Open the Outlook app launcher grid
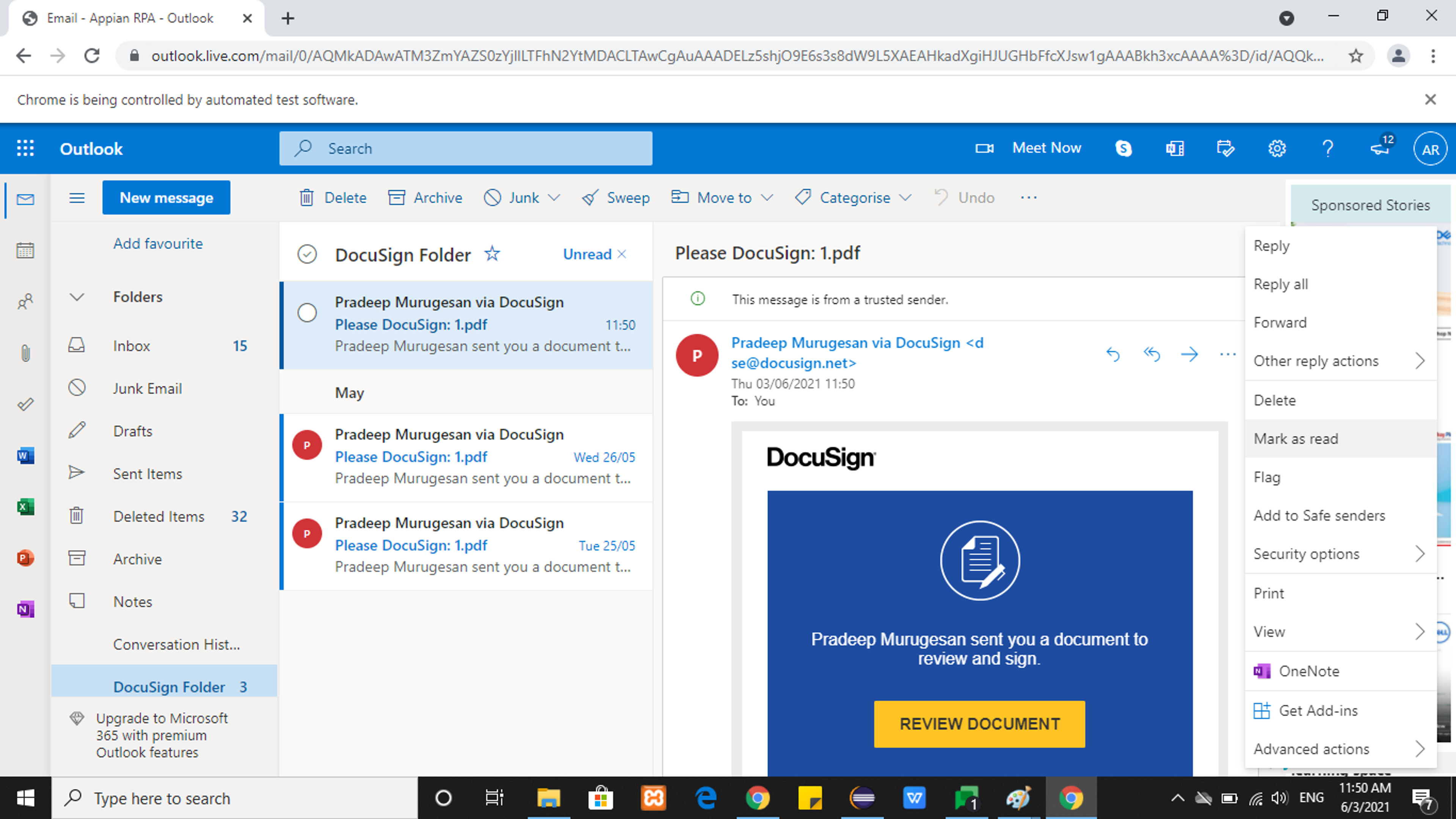1456x819 pixels. pyautogui.click(x=25, y=148)
